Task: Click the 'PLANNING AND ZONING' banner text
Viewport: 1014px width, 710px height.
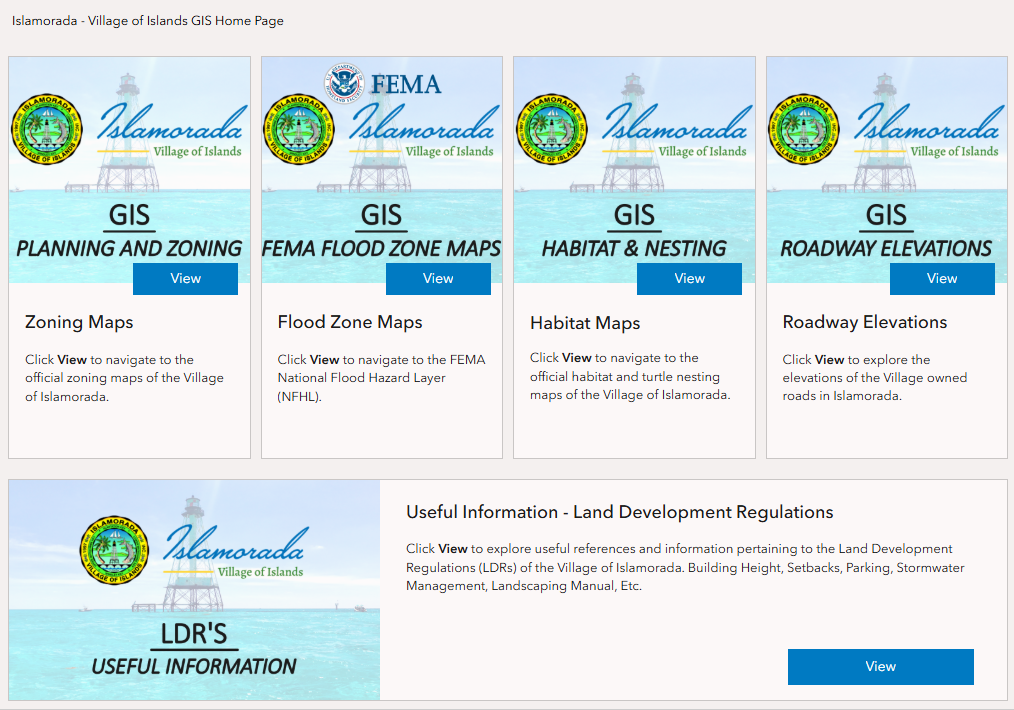Action: 129,248
